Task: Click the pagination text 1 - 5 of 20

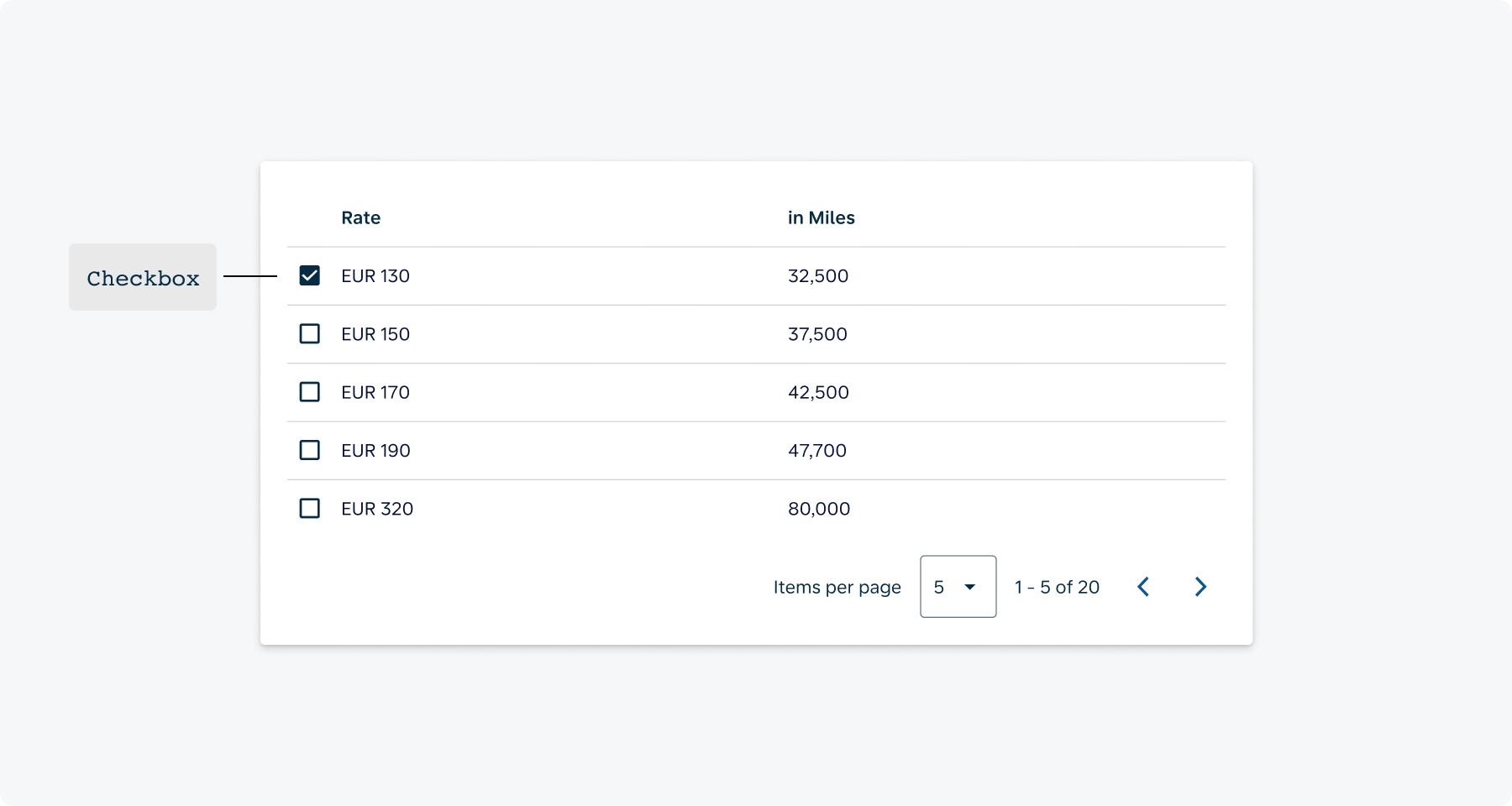Action: point(1056,587)
